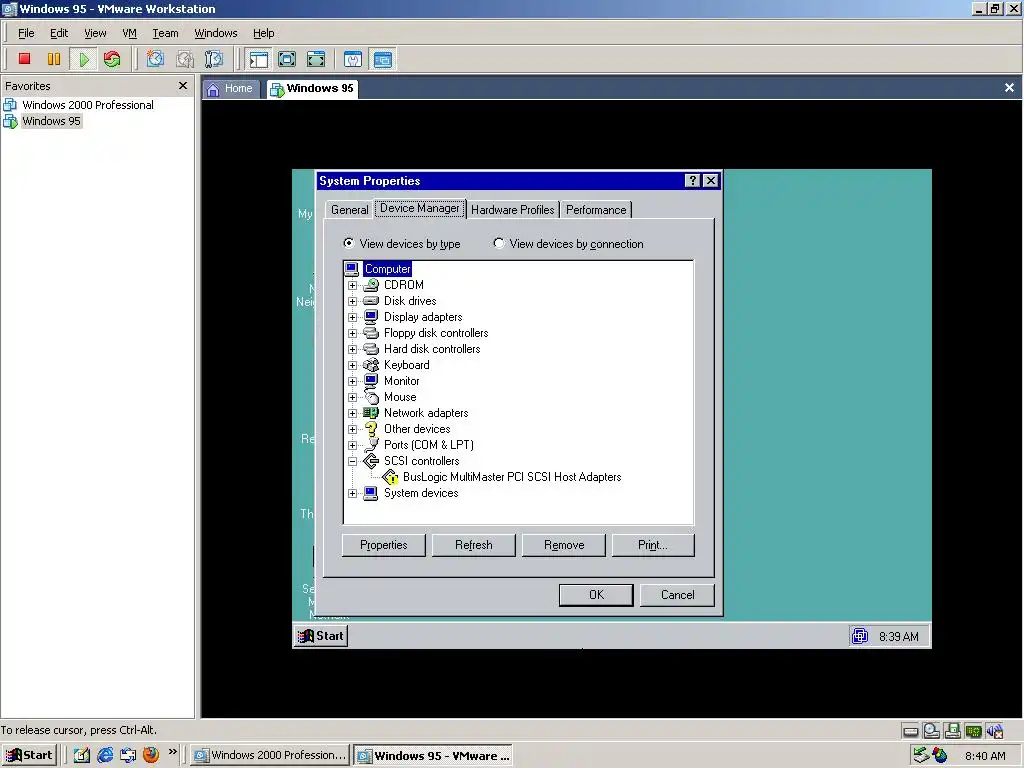Confirm with the OK button
Viewport: 1024px width, 768px height.
596,595
